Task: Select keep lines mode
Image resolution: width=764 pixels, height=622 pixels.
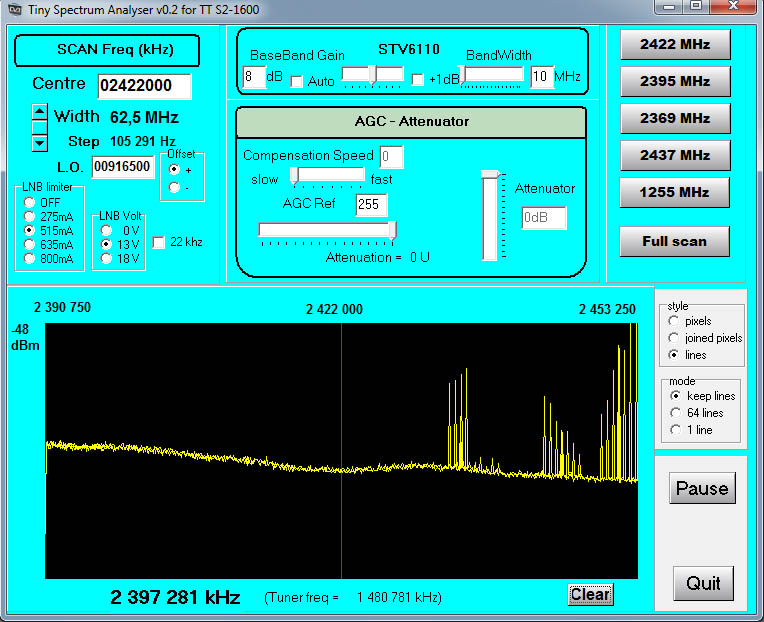Action: [x=675, y=396]
